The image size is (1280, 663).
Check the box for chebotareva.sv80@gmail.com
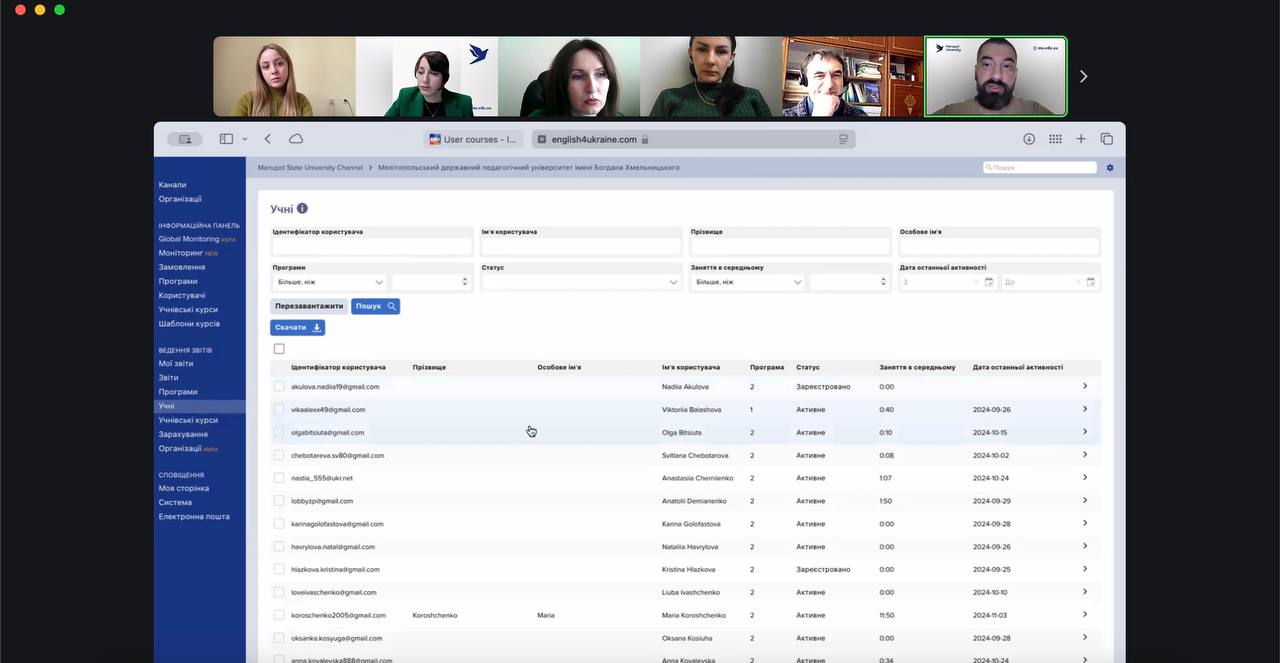click(279, 455)
